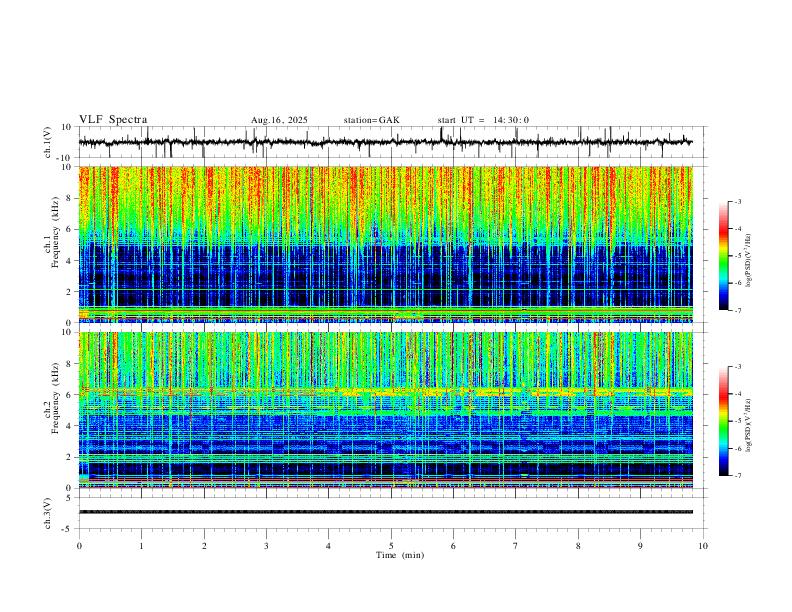Click the lower color bar's log(PSD) label
The image size is (792, 612).
[x=748, y=425]
